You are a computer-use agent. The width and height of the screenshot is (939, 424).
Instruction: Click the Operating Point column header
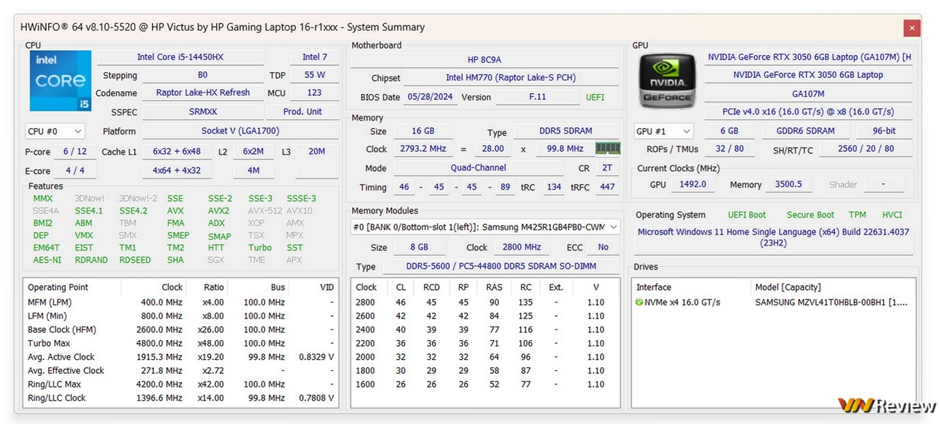(72, 287)
